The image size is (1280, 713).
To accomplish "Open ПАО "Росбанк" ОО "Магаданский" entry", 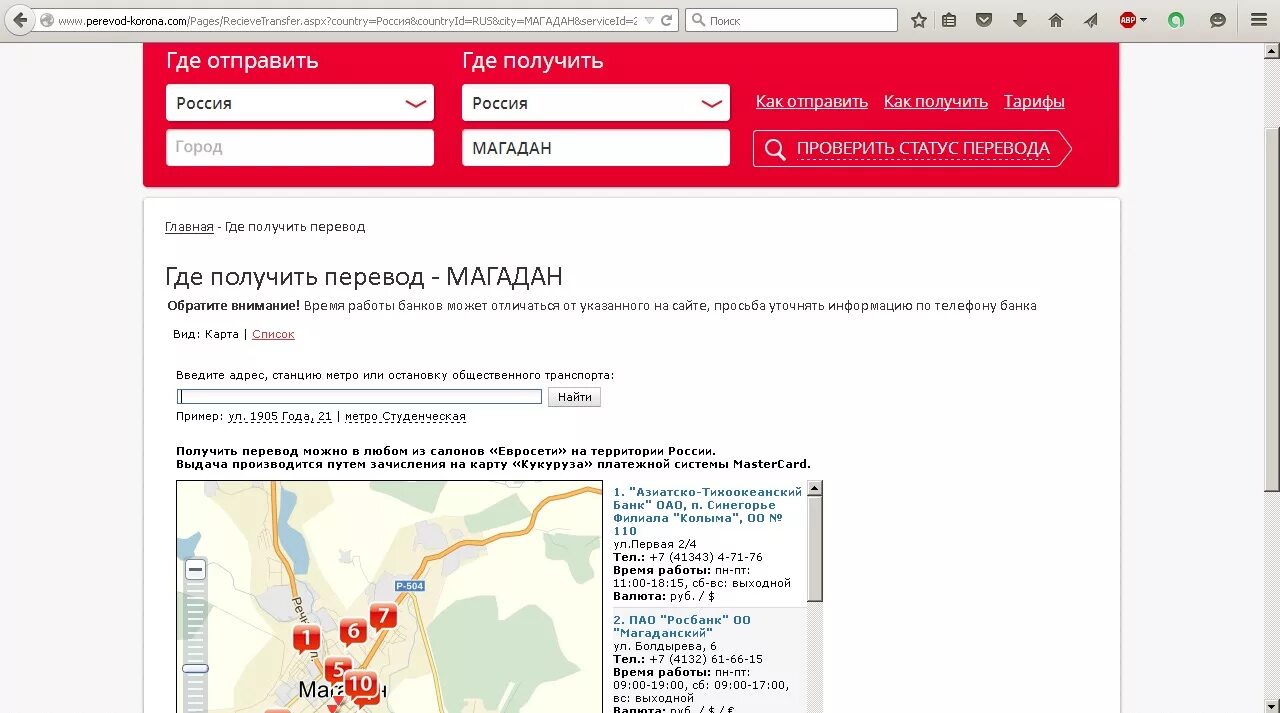I will pos(681,626).
